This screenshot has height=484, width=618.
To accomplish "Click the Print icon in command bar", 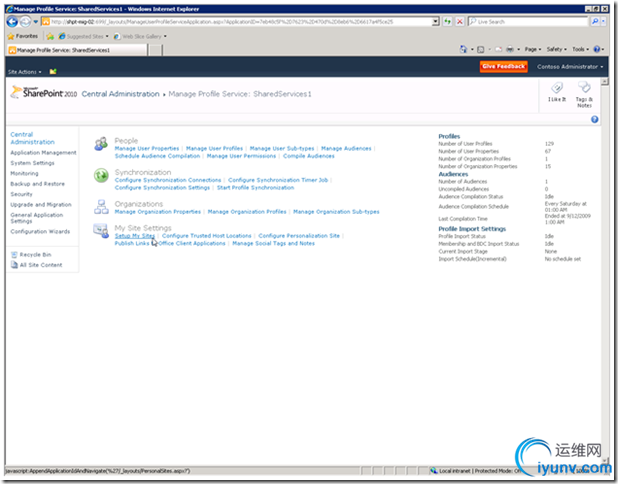I will tap(510, 49).
